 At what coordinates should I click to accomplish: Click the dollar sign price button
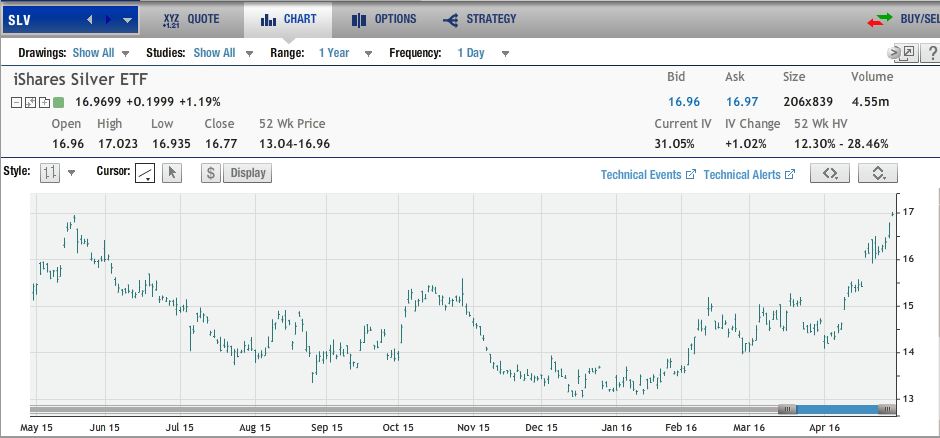pos(210,173)
